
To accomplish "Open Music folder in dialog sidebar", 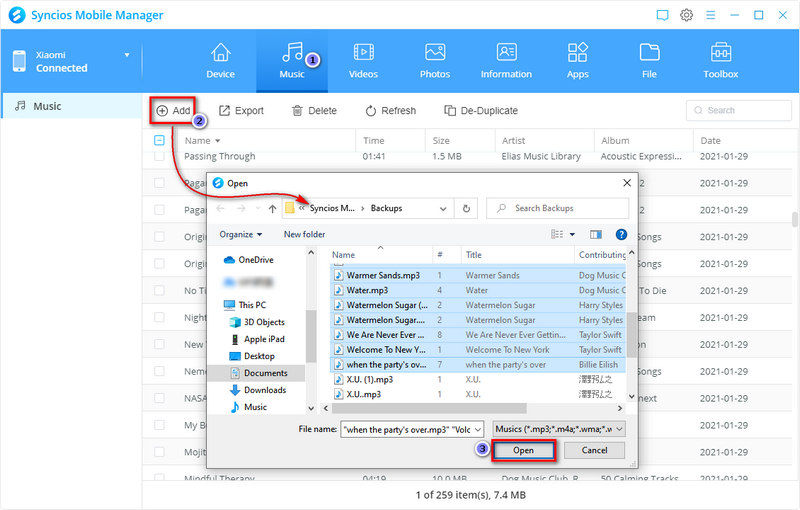I will 248,407.
